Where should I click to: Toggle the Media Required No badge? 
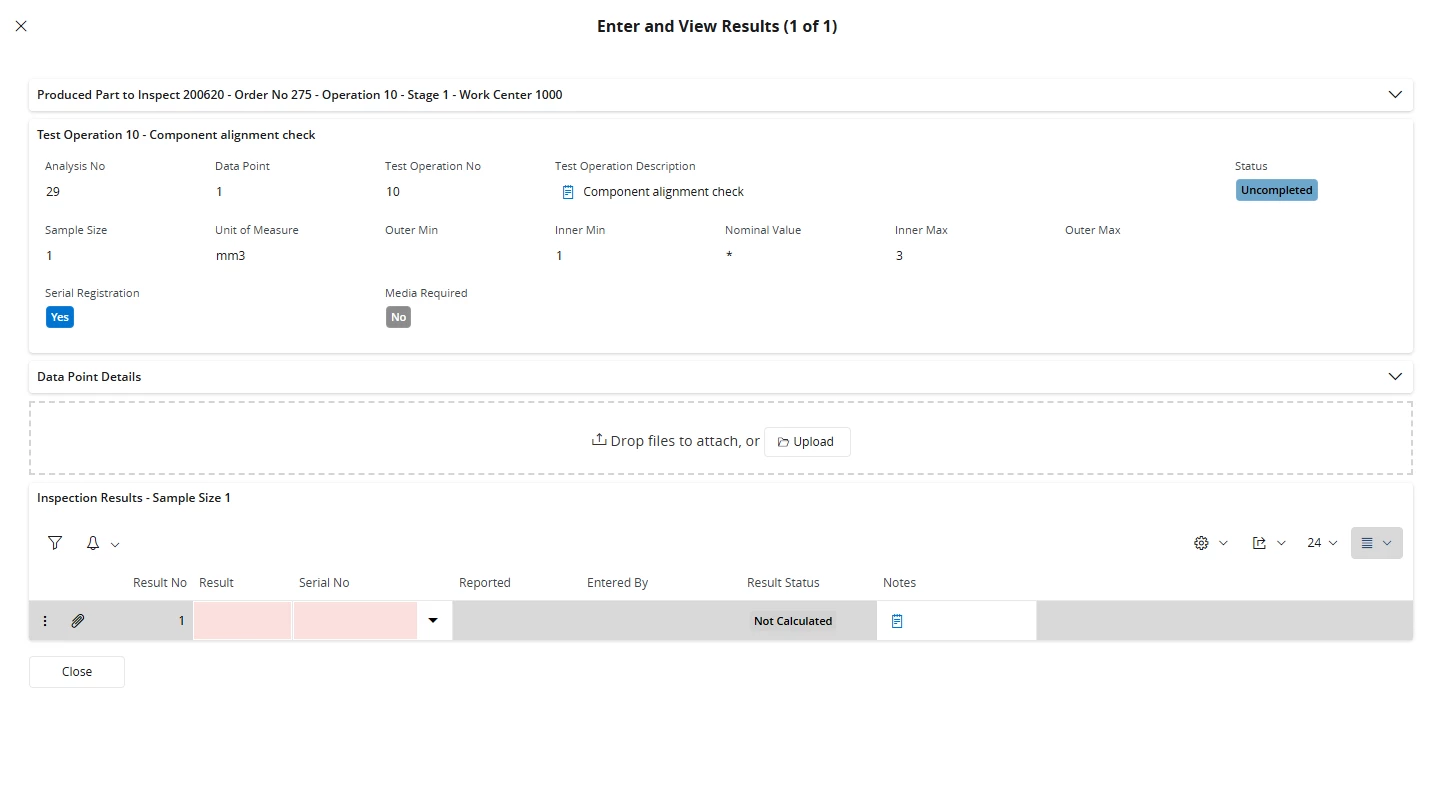pos(398,317)
